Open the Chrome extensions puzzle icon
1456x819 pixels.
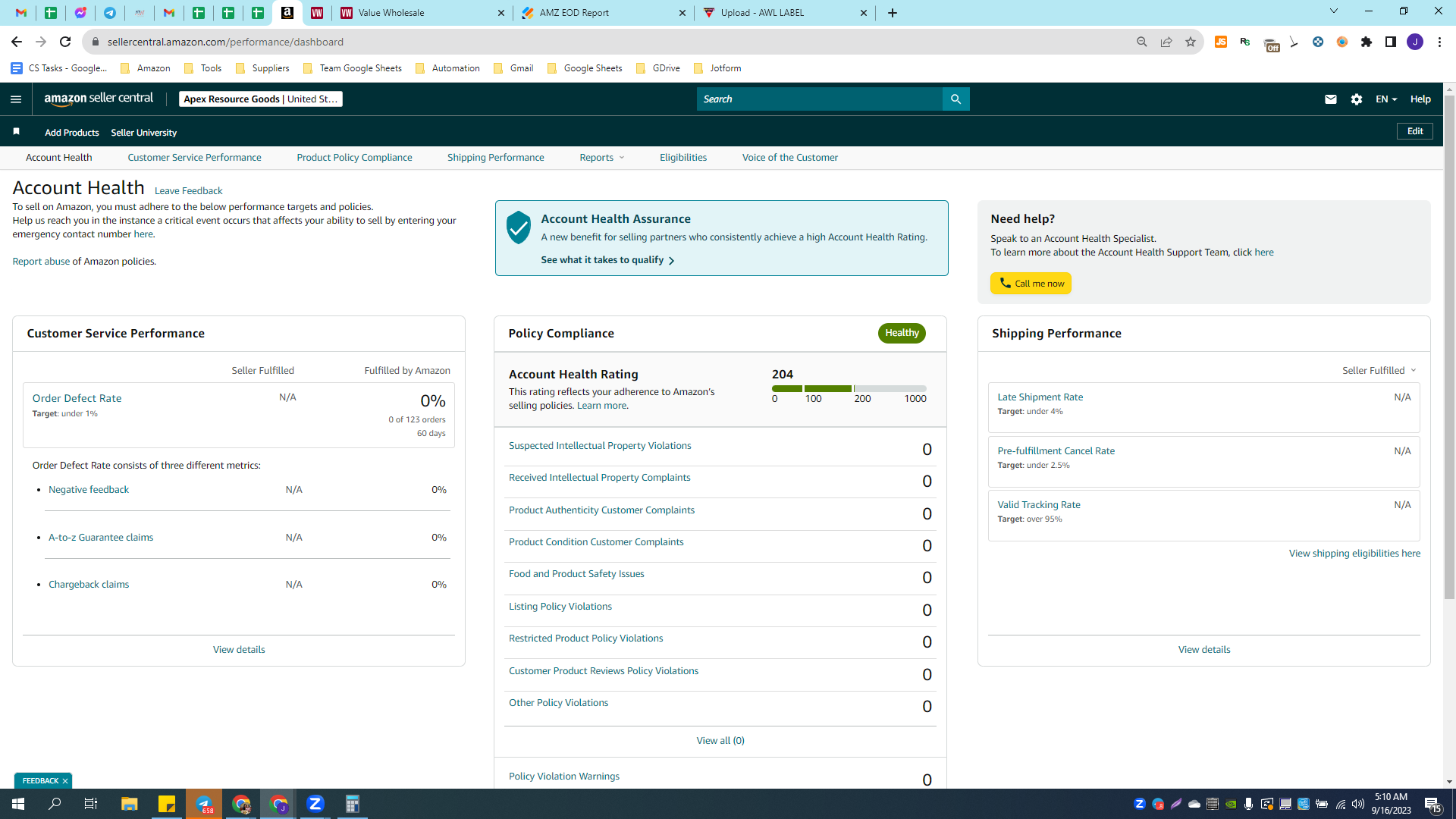coord(1367,42)
